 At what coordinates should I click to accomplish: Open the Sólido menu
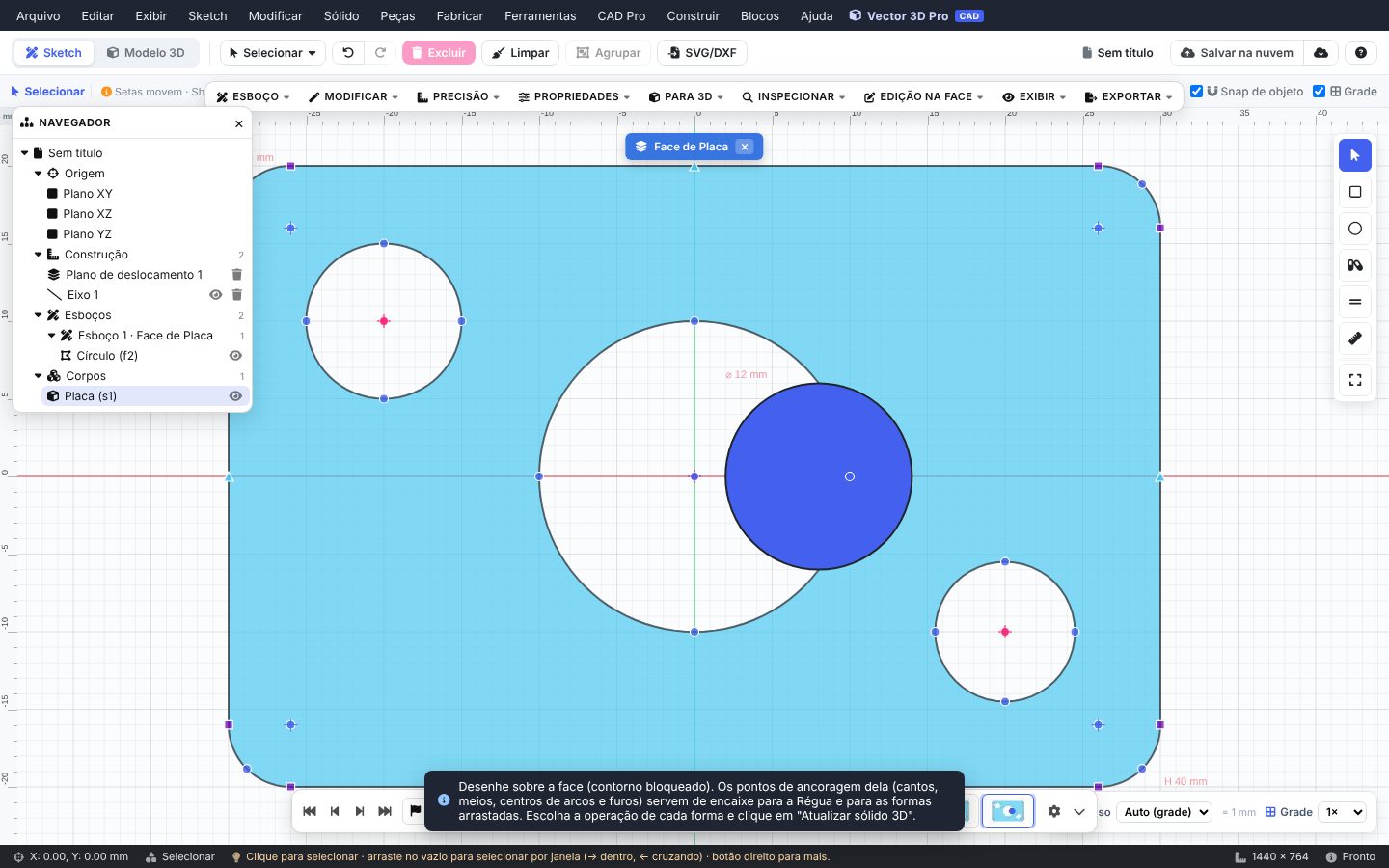tap(341, 15)
